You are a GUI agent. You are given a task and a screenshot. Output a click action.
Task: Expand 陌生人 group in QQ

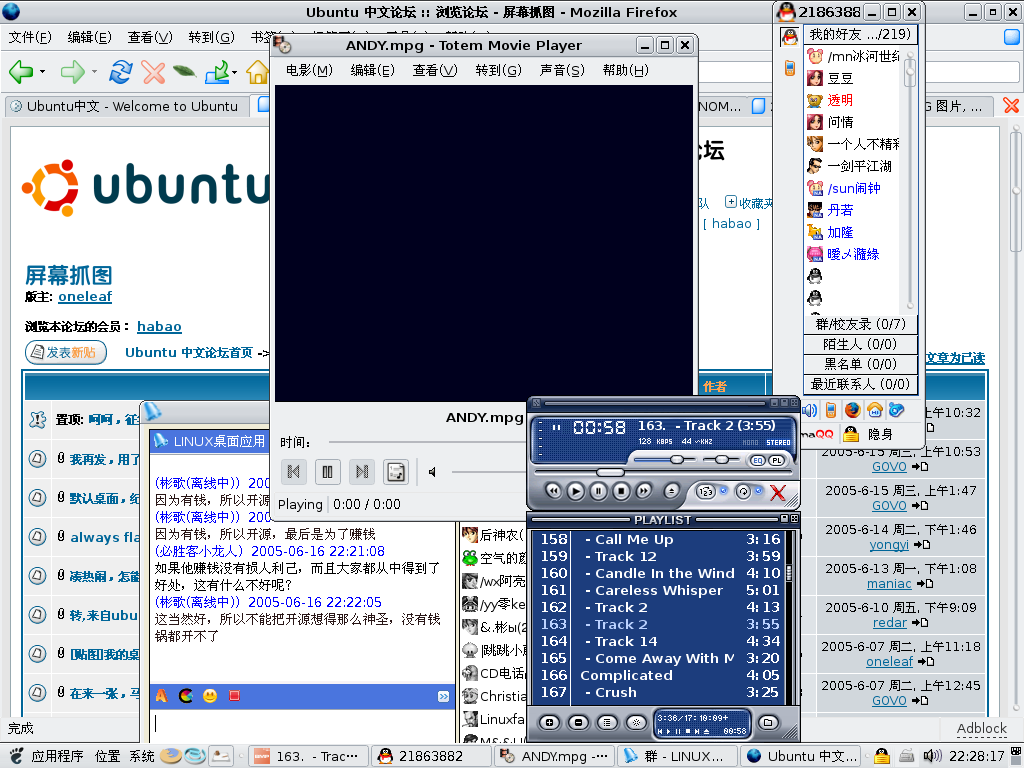pos(860,344)
